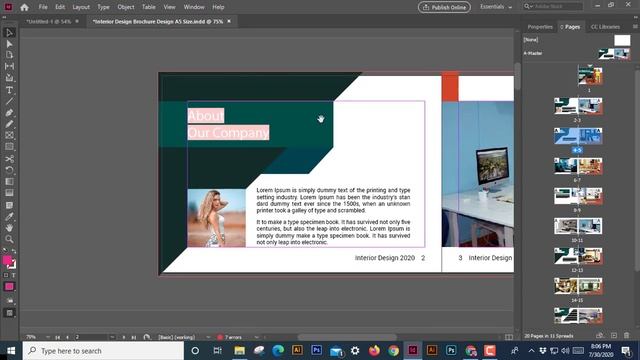Viewport: 640px width, 360px height.
Task: Click the Publish Online button
Action: click(444, 7)
